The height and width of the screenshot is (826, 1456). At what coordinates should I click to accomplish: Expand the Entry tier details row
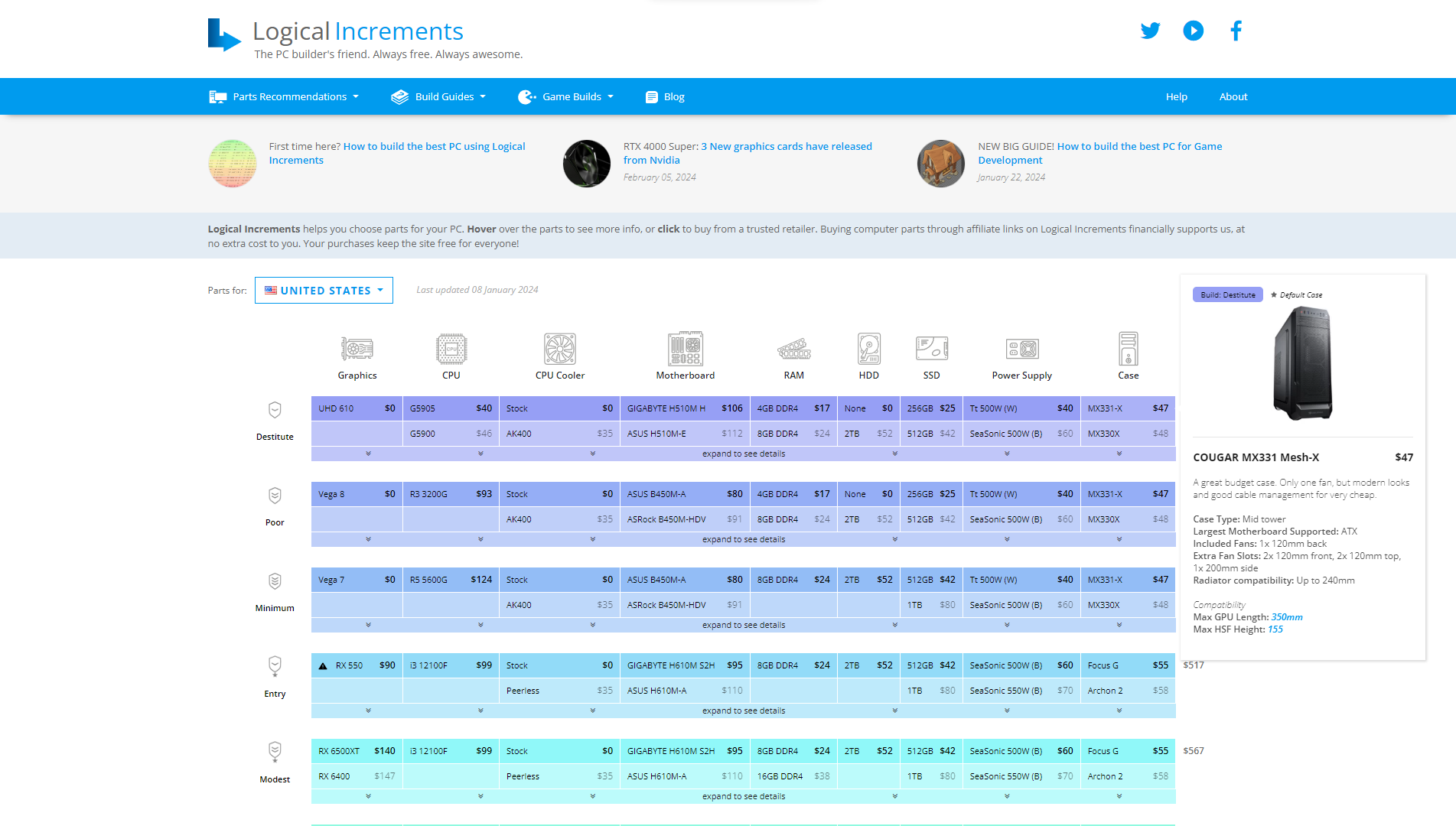coord(743,711)
